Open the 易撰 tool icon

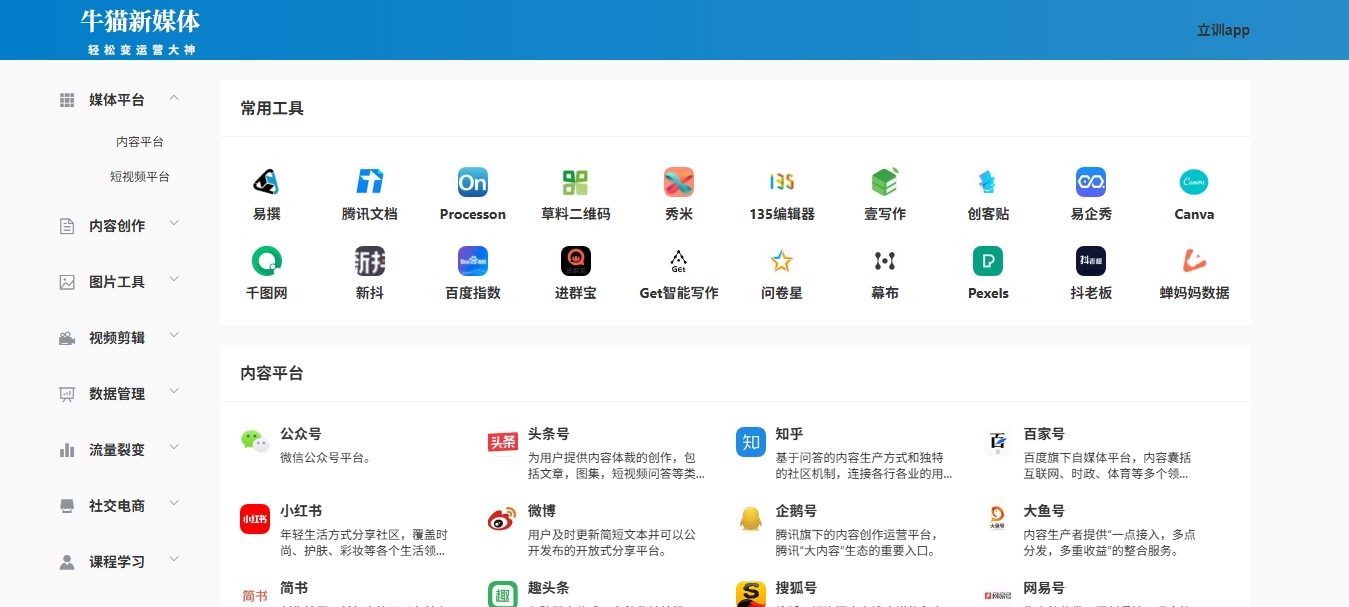[266, 182]
